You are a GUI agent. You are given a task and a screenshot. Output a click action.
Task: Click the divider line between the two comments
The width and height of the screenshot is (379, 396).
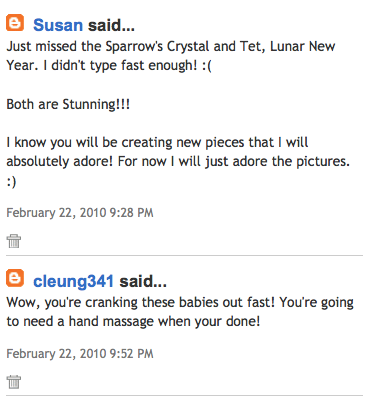[184, 256]
